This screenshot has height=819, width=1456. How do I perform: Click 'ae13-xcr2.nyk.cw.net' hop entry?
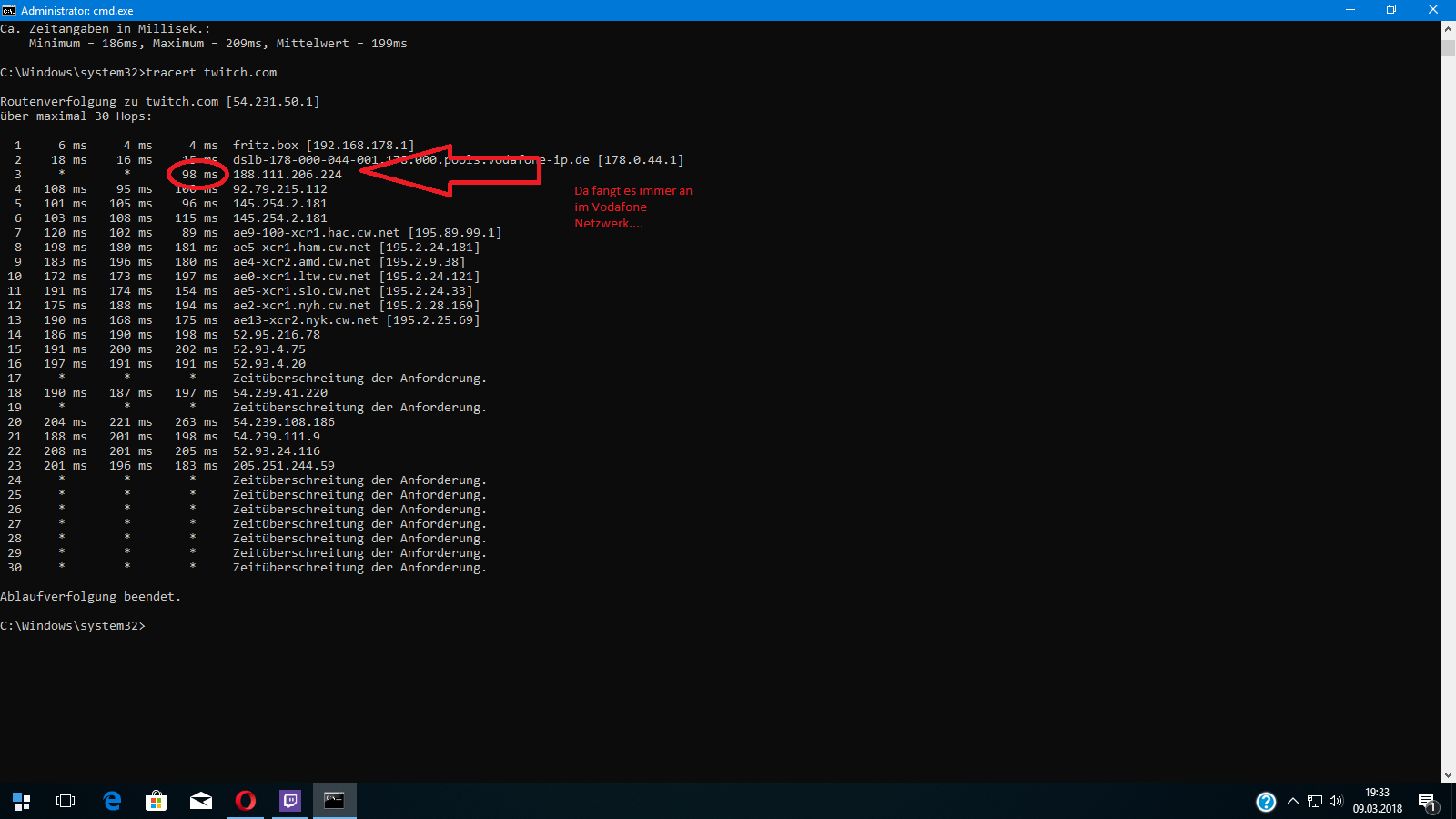356,320
